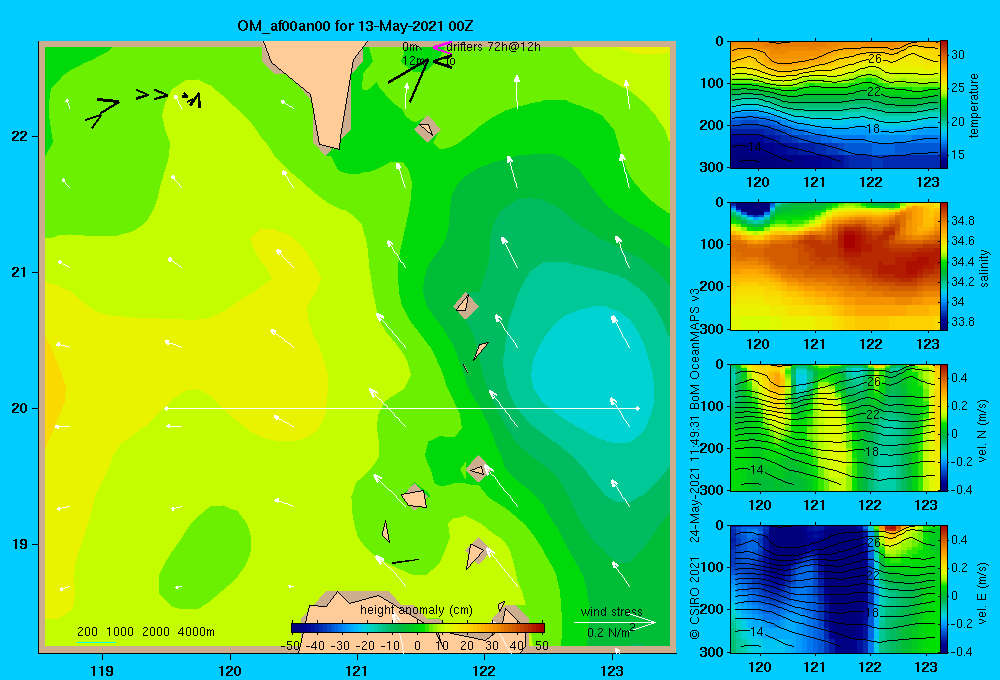The height and width of the screenshot is (680, 1000).
Task: Click the white transect line at 20N
Action: pyautogui.click(x=402, y=408)
